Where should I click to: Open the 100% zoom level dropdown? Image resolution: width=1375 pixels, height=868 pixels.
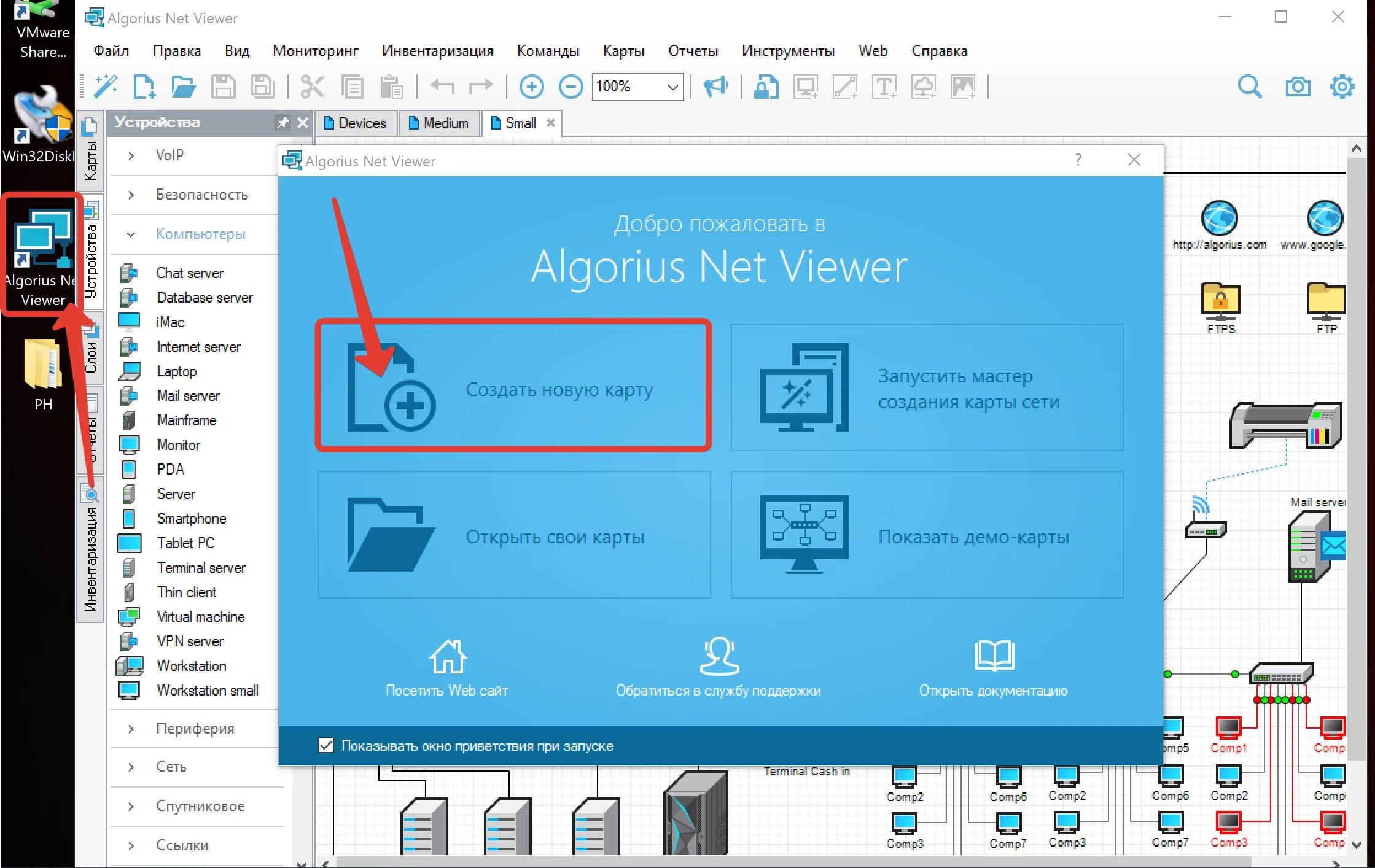point(672,87)
